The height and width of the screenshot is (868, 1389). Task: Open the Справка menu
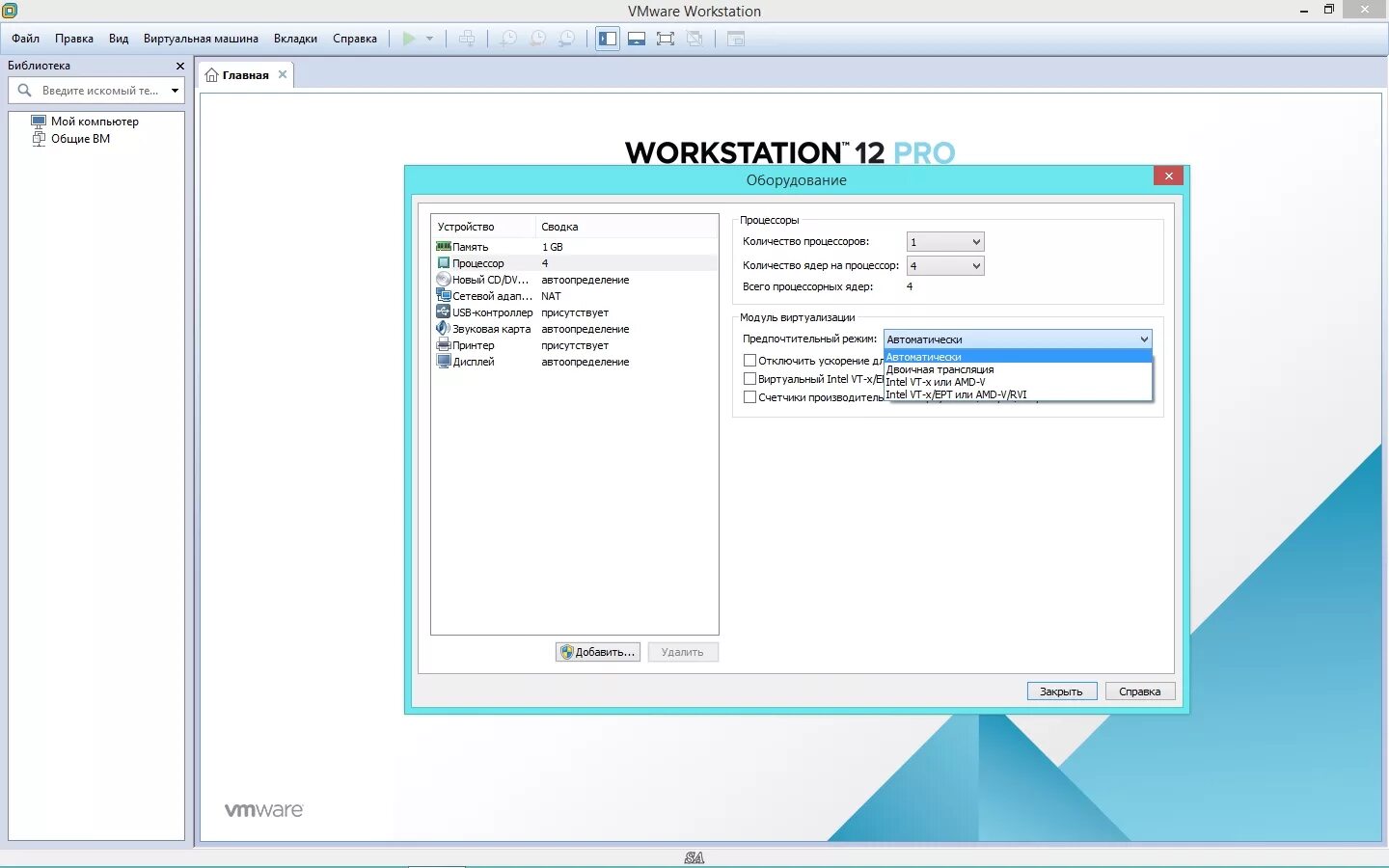point(355,39)
